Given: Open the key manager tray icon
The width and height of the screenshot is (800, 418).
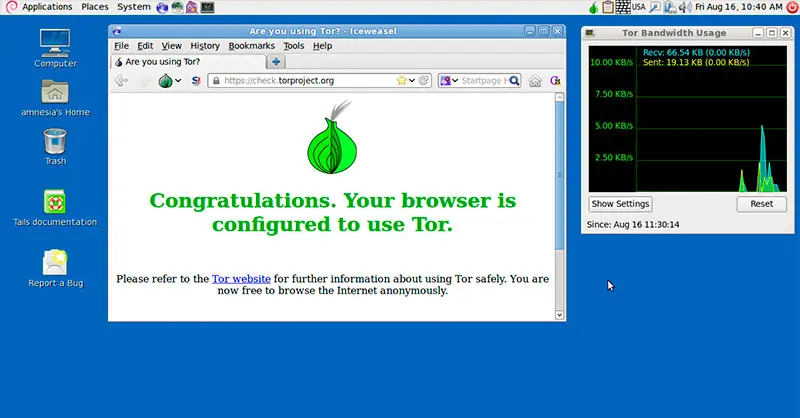Looking at the screenshot, I should [x=655, y=7].
